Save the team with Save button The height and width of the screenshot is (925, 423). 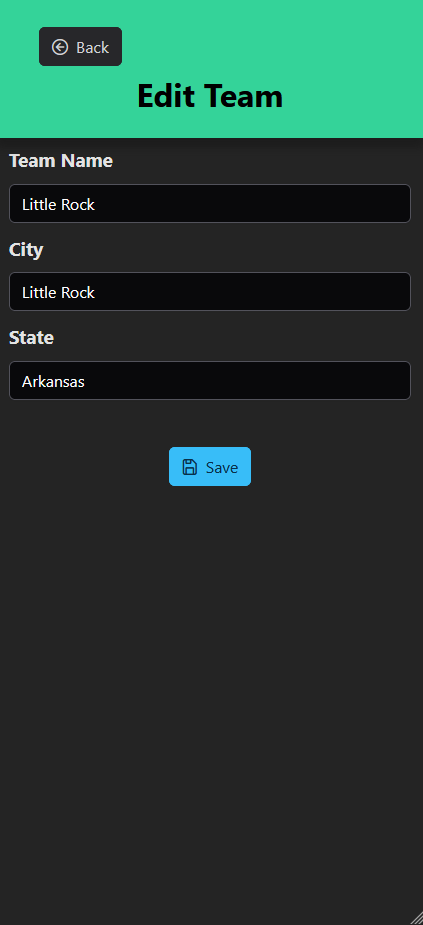[210, 467]
